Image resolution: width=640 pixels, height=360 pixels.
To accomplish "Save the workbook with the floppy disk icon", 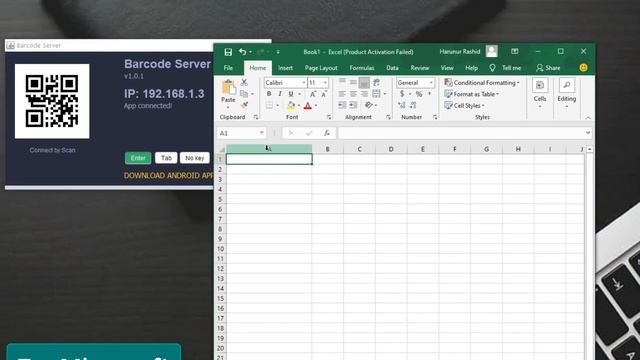I will tap(228, 52).
